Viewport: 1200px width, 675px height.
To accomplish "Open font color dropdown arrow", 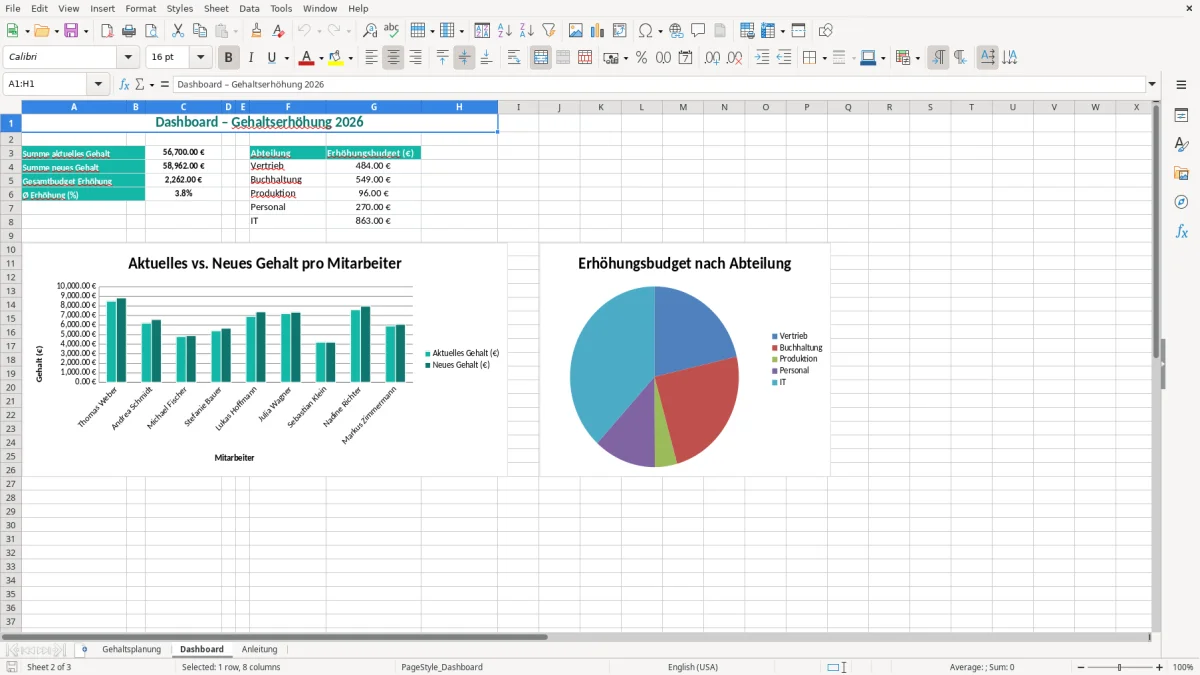I will point(320,58).
